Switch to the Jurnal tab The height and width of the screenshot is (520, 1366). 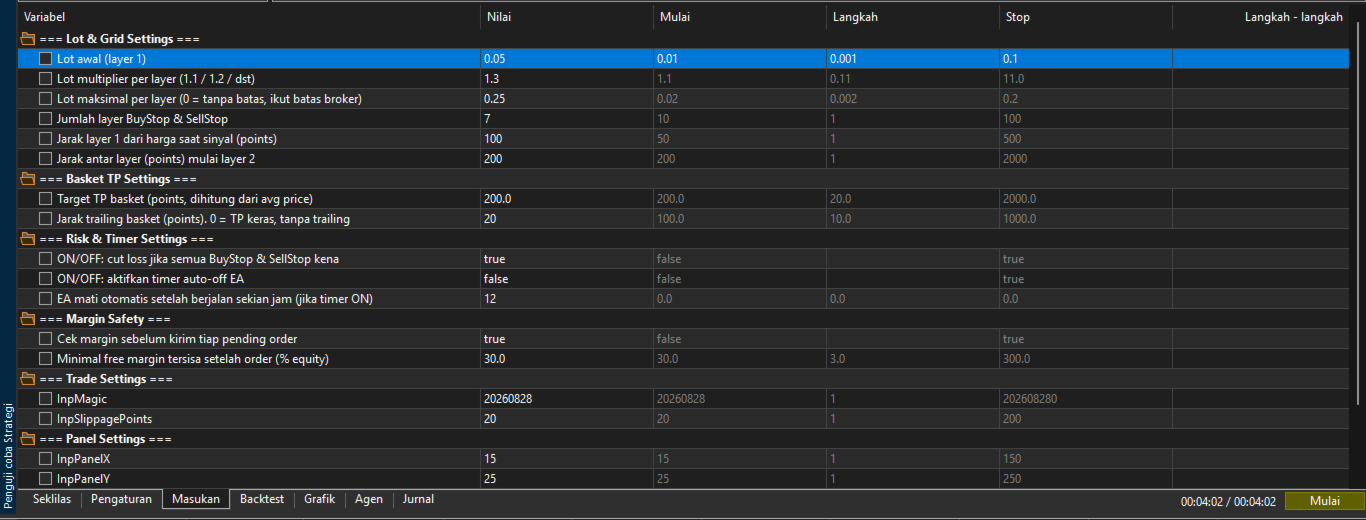tap(418, 499)
